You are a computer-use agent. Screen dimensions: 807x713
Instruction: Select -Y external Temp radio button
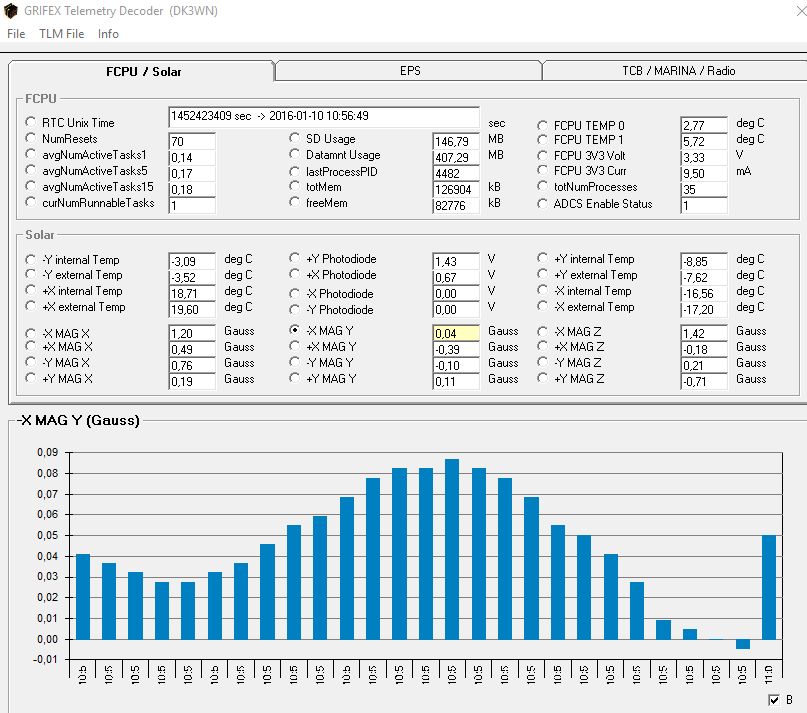[x=30, y=274]
